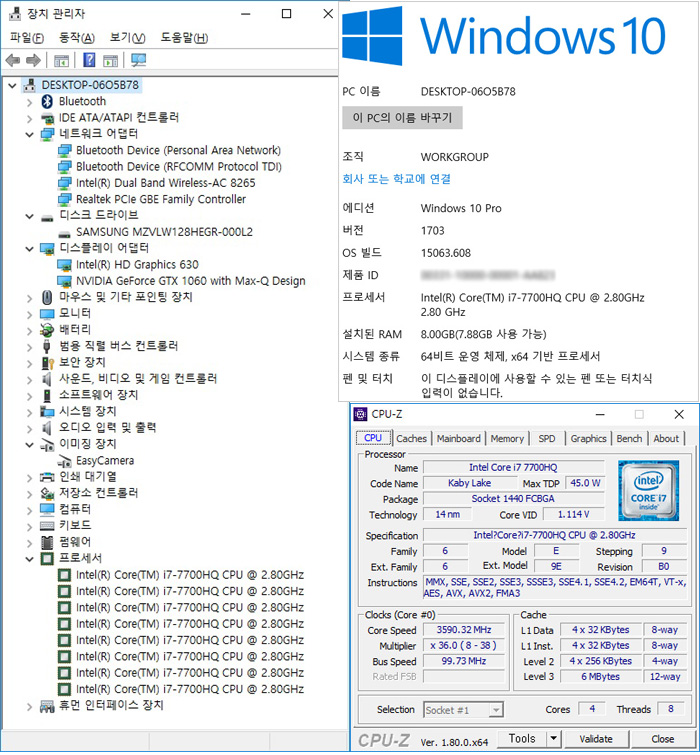Image resolution: width=700 pixels, height=755 pixels.
Task: Collapse the 디스크 드라이브 tree node
Action: click(29, 217)
